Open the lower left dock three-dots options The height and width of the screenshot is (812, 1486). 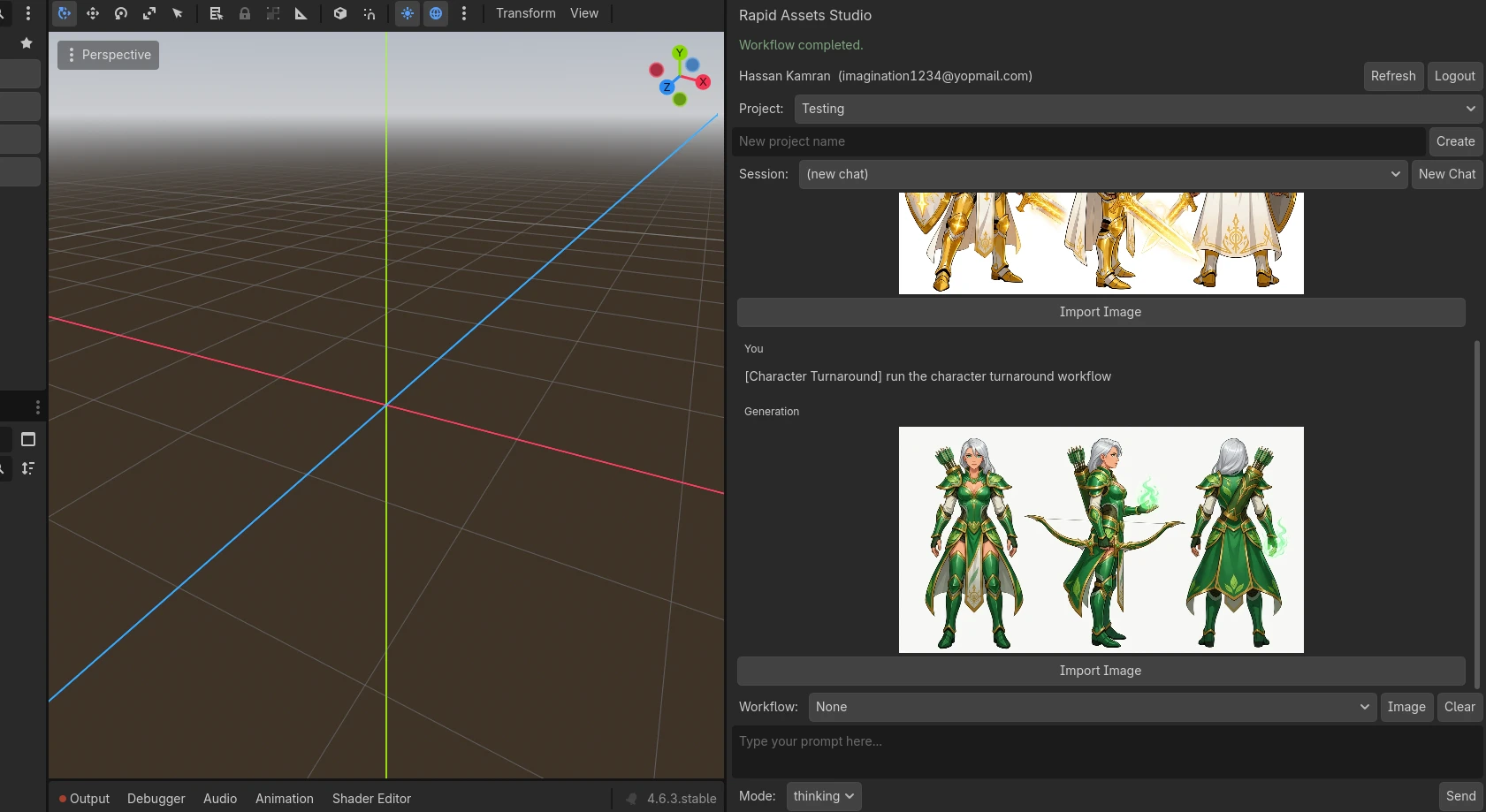pyautogui.click(x=37, y=407)
